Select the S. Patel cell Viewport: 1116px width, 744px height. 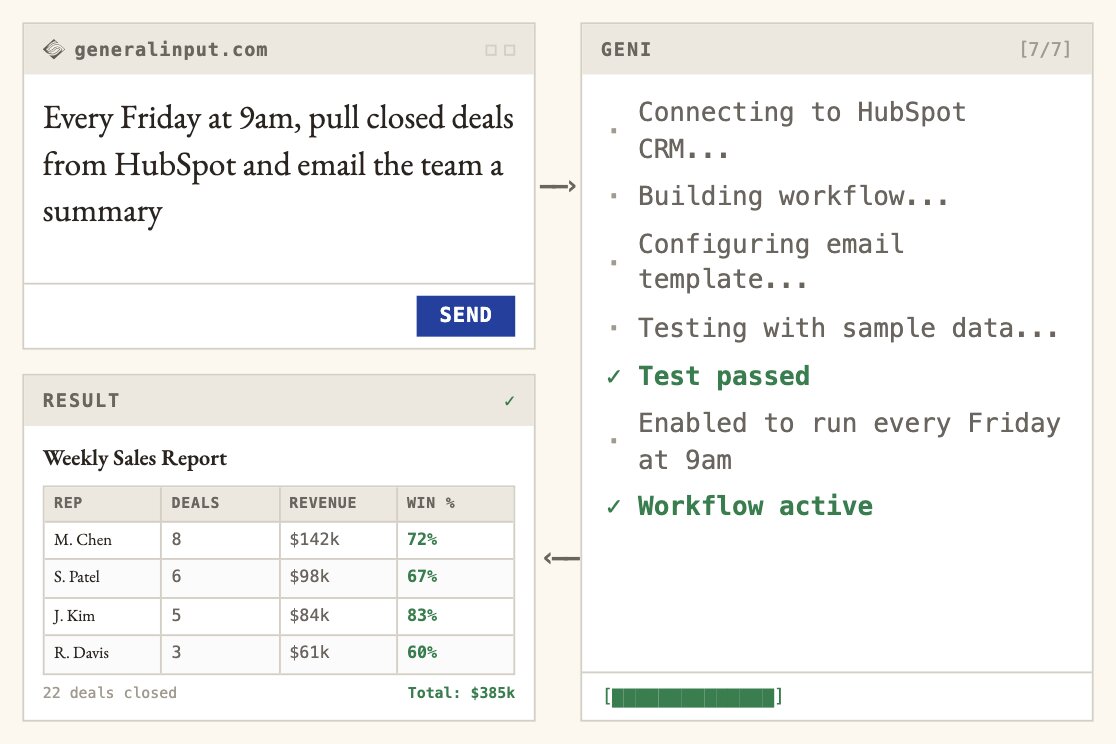coord(102,577)
